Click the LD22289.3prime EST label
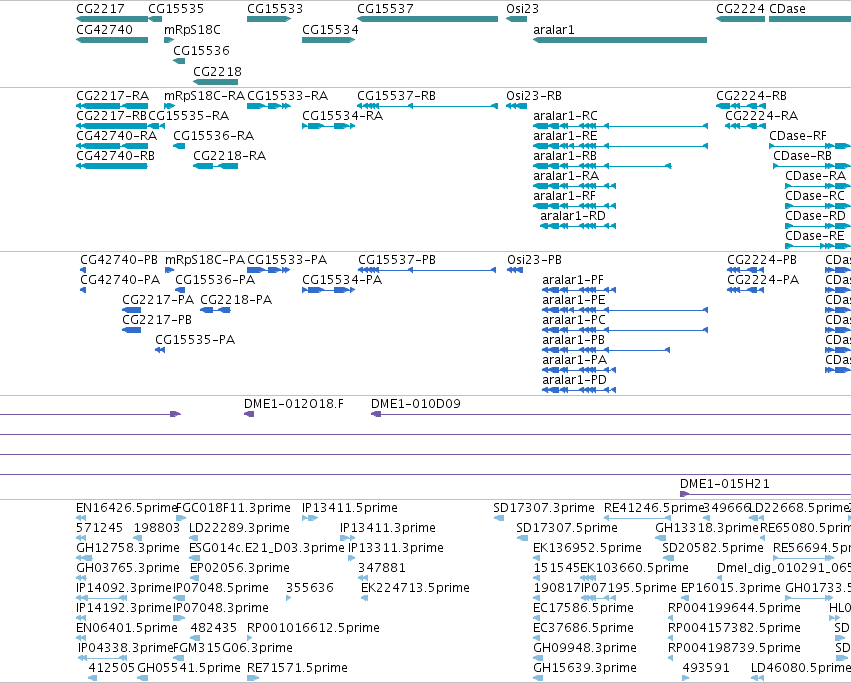The width and height of the screenshot is (851, 683). 239,528
